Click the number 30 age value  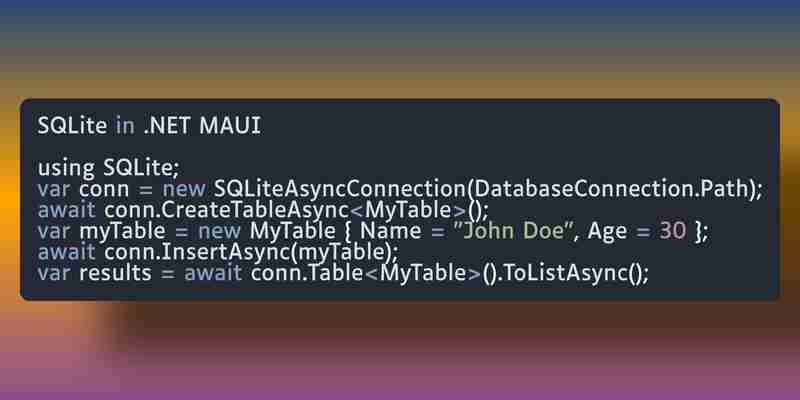point(672,232)
